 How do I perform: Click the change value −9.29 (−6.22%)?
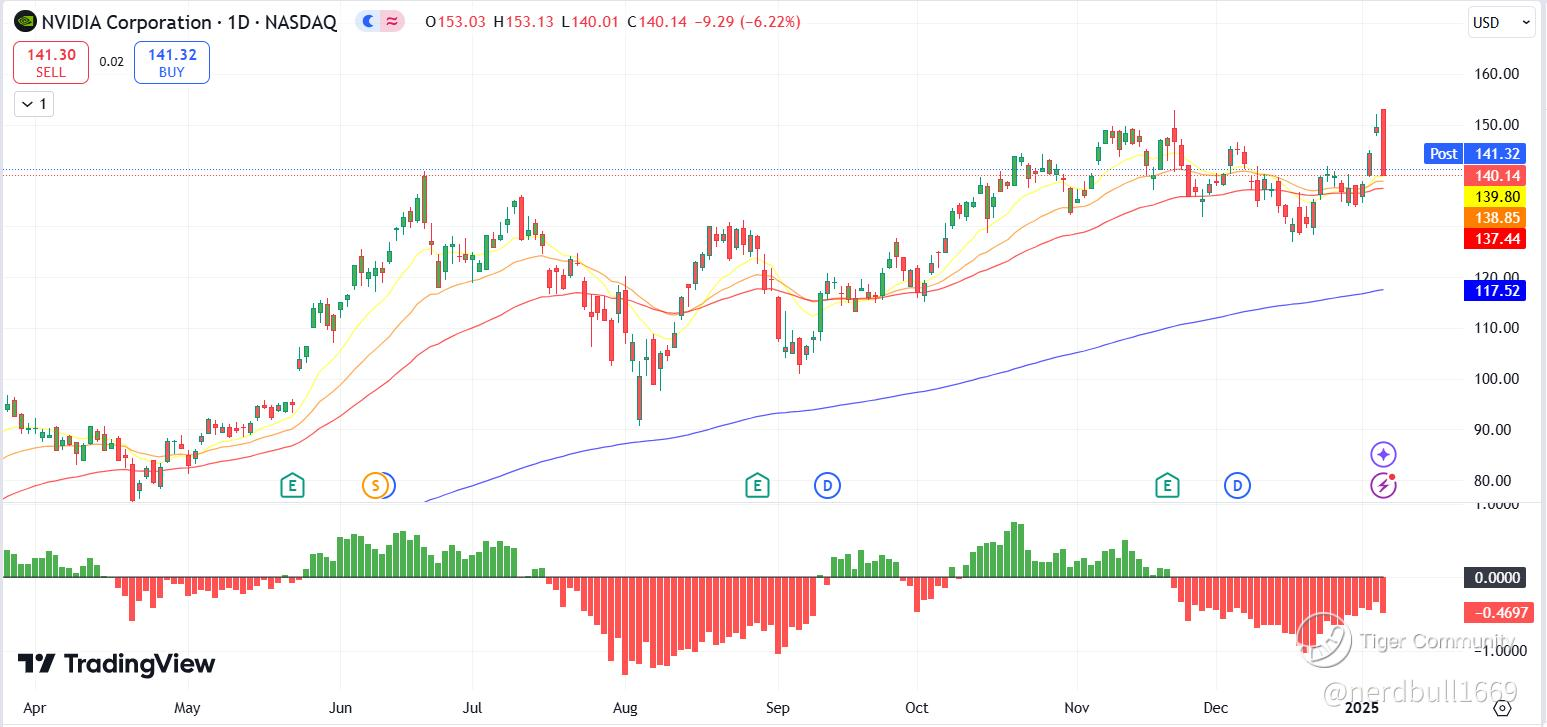pyautogui.click(x=748, y=22)
